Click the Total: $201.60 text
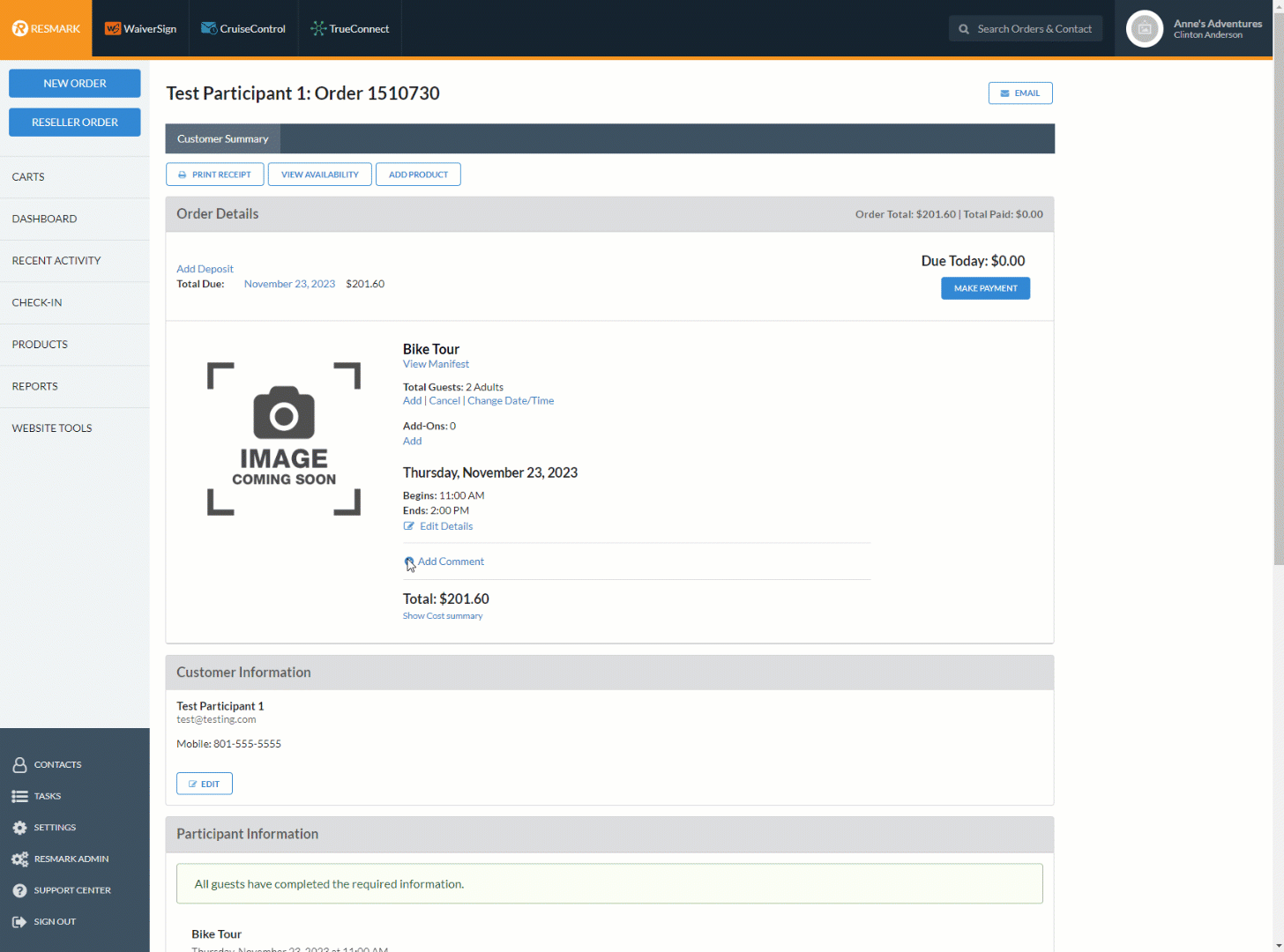The width and height of the screenshot is (1284, 952). point(446,599)
